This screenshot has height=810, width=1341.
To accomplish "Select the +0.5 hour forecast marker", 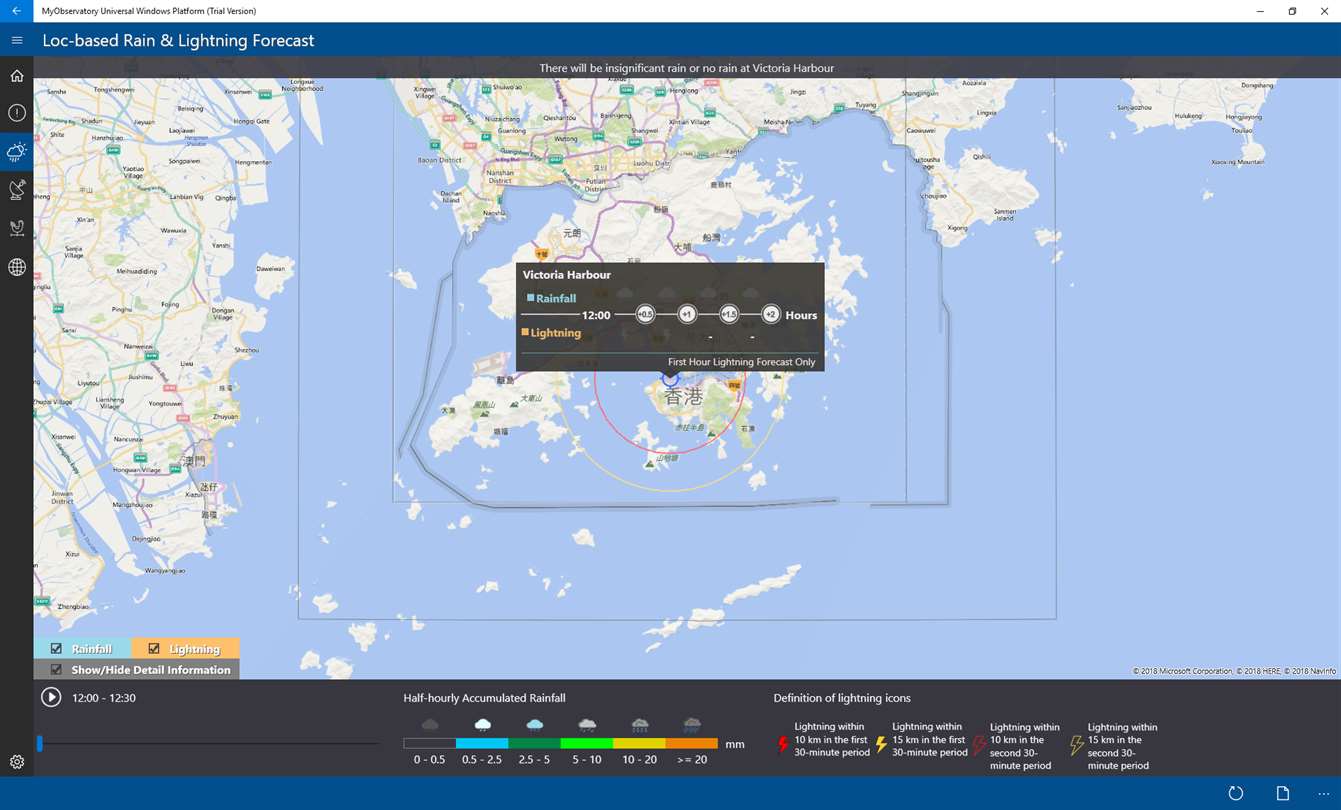I will (645, 314).
